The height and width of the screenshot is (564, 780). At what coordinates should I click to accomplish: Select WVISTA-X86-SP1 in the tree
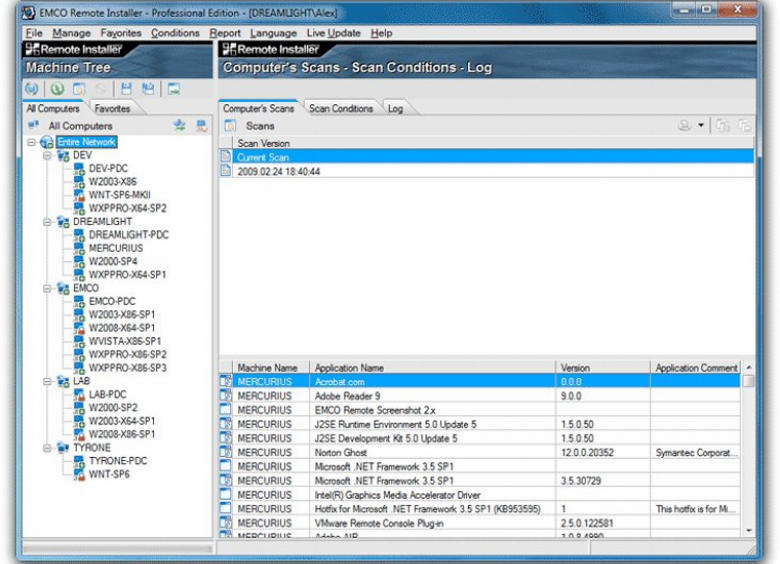125,341
